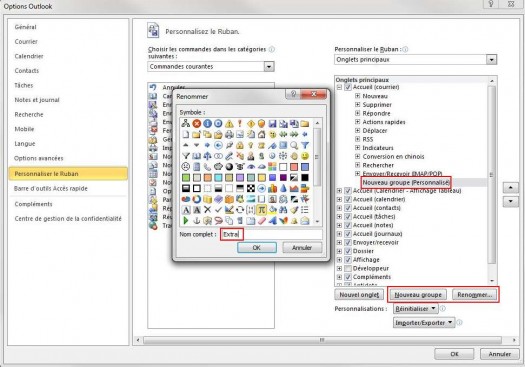Viewport: 525px width, 367px height.
Task: Toggle the Accueil (tâches) checkbox
Action: [348, 217]
